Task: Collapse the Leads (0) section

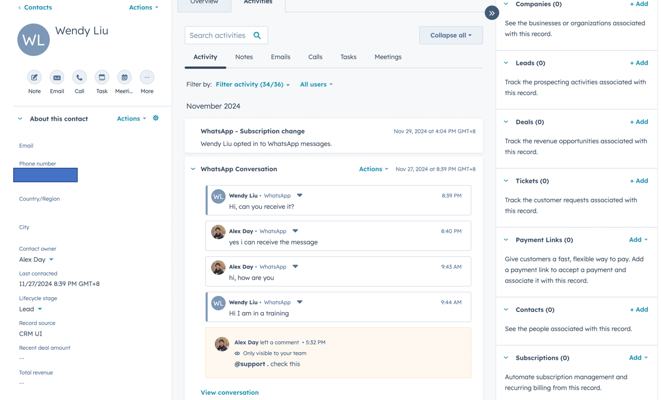Action: 506,63
